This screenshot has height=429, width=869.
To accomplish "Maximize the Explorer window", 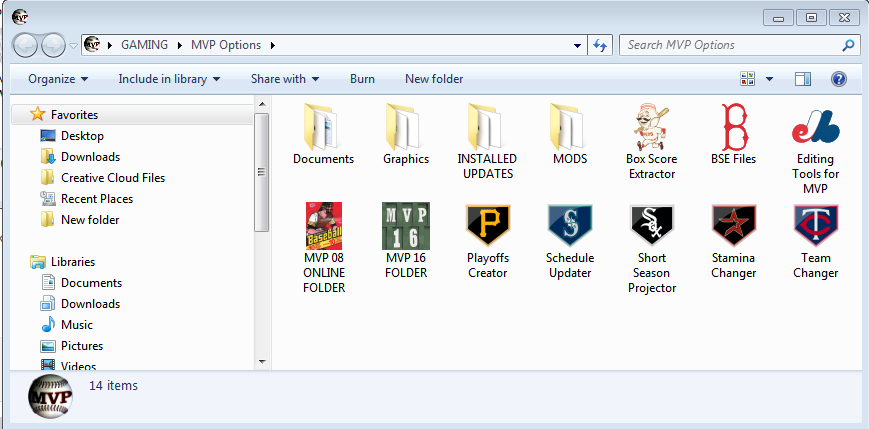I will [811, 18].
